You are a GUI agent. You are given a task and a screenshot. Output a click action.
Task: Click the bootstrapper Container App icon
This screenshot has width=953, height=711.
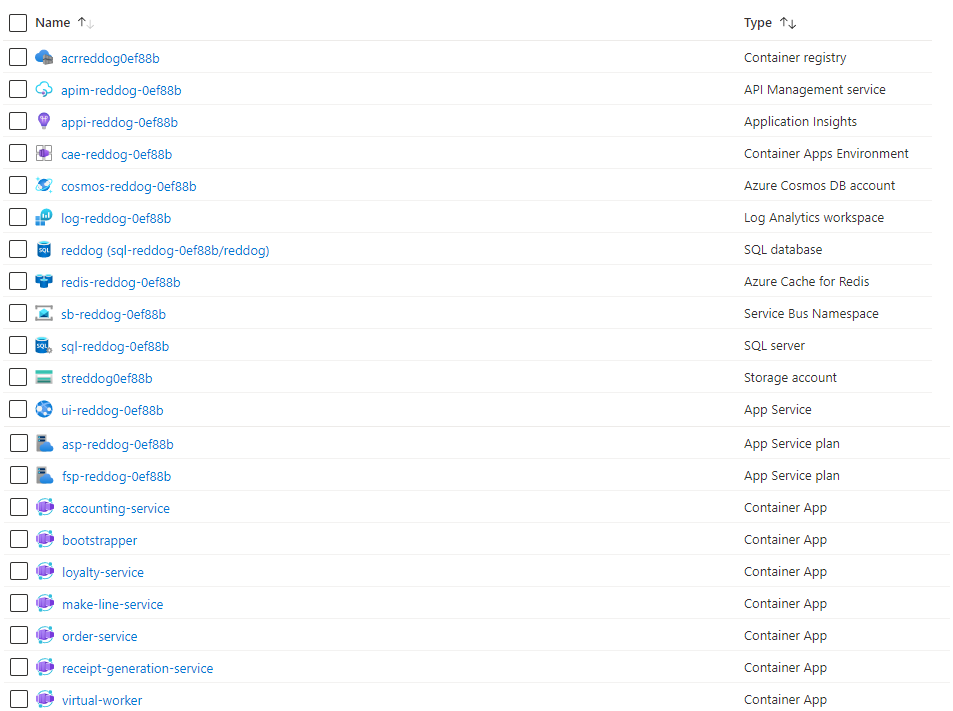pos(44,540)
